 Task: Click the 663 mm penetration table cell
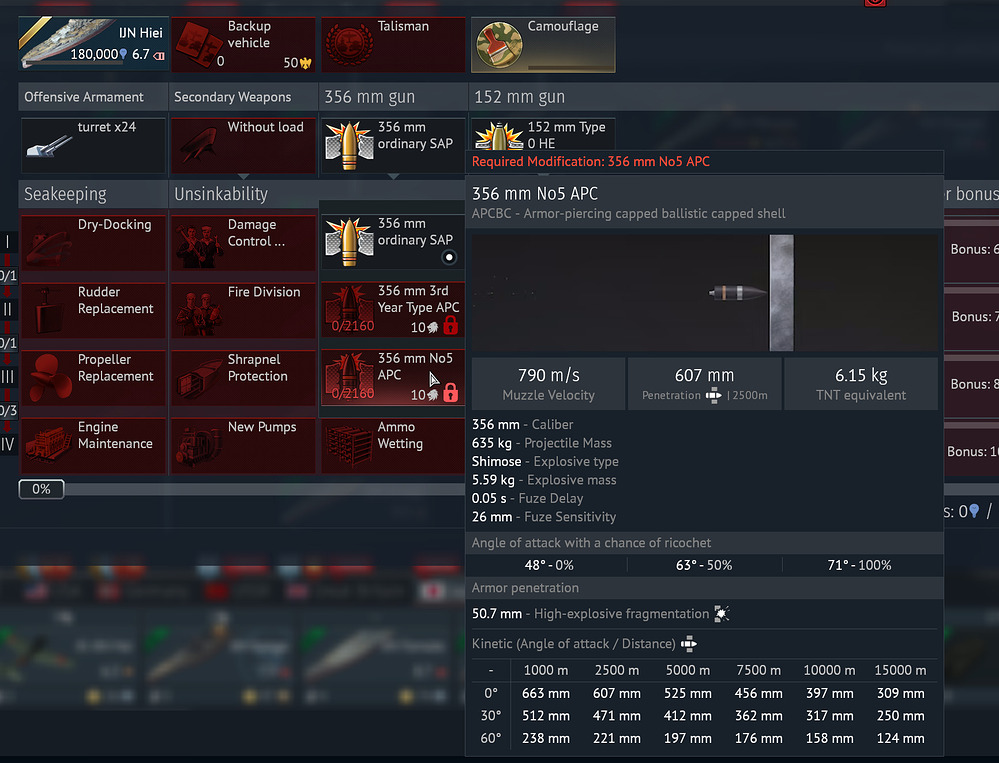click(x=546, y=694)
